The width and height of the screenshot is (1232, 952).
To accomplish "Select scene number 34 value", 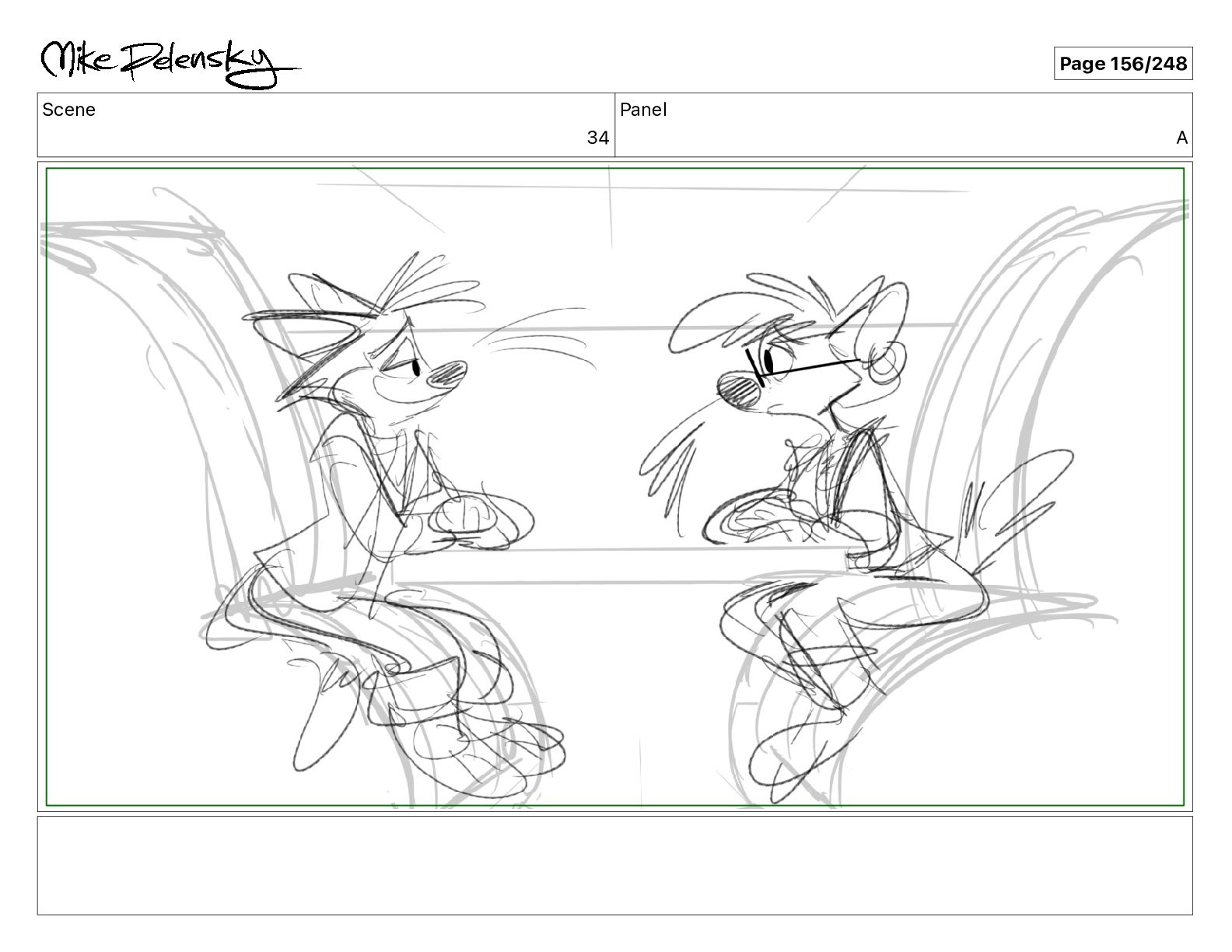I will coord(597,138).
